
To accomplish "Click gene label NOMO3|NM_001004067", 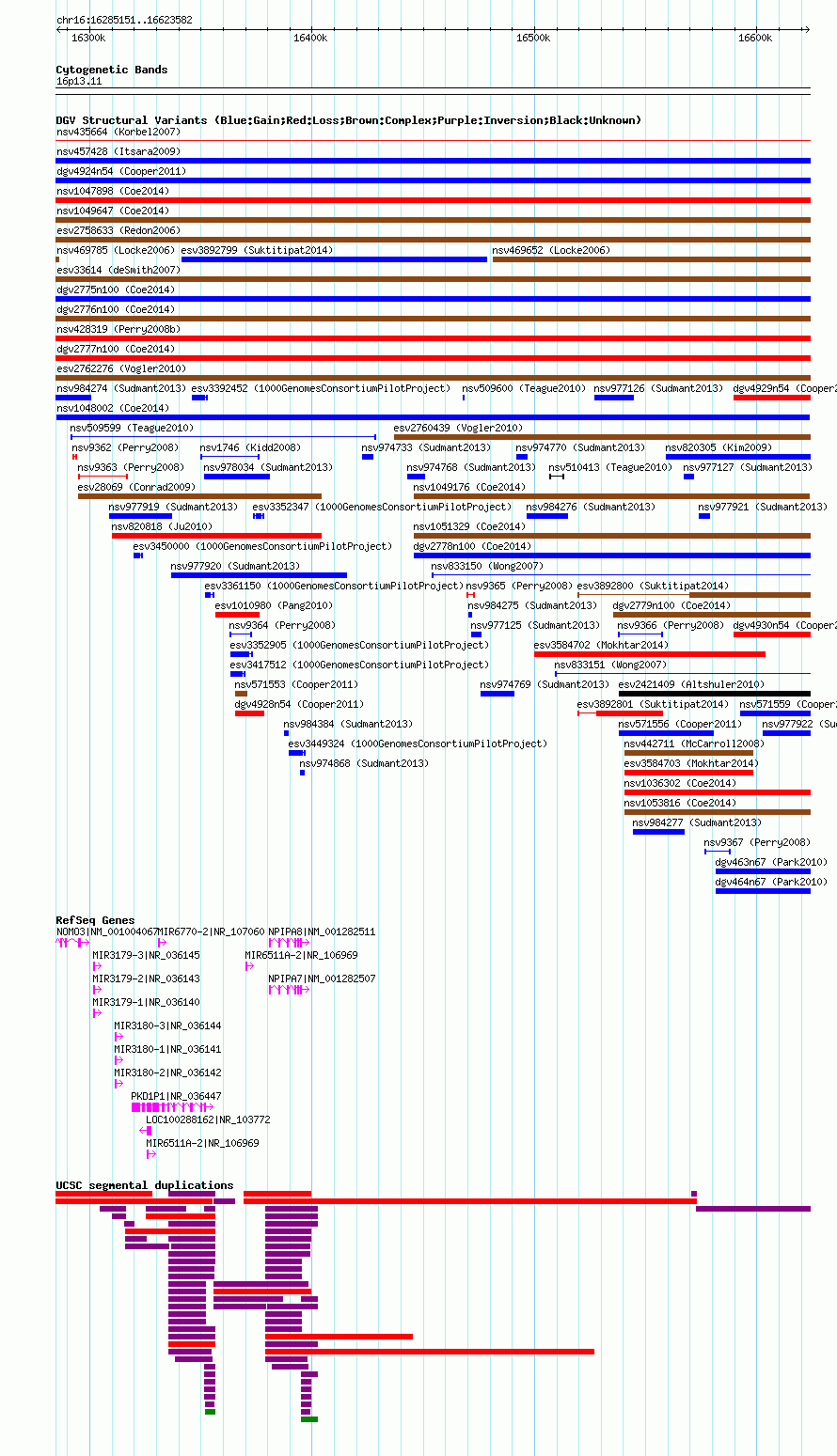I will [107, 932].
